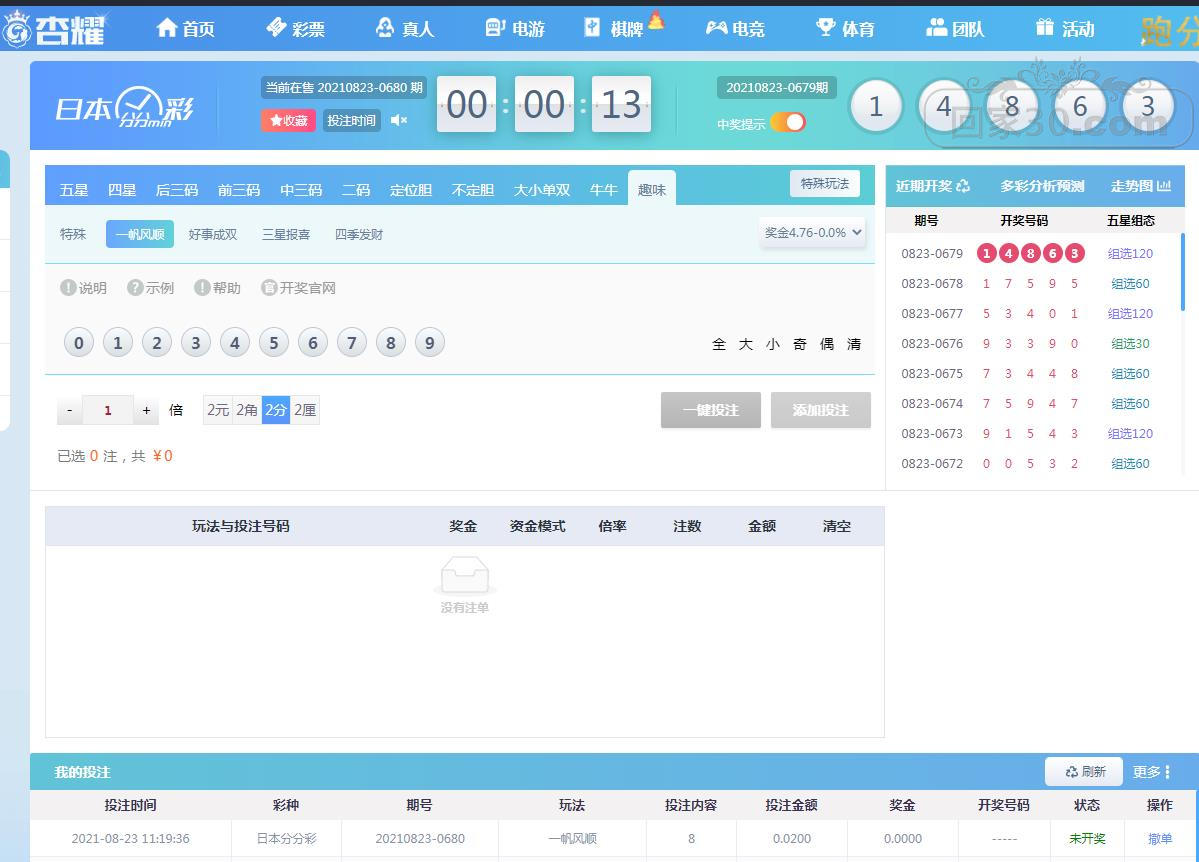Click the home icon in the navigation bar
Image resolution: width=1199 pixels, height=862 pixels.
(x=167, y=28)
